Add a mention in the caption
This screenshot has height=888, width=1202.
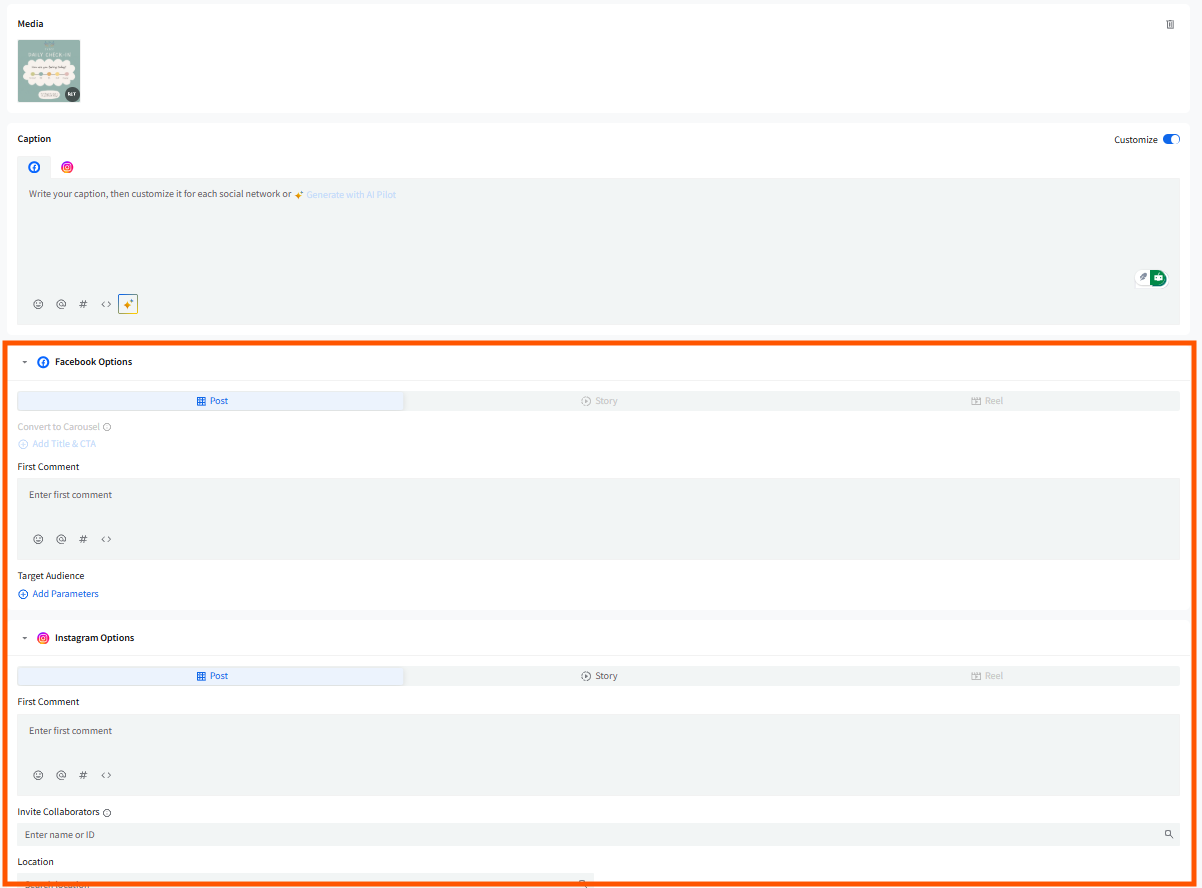click(x=61, y=304)
